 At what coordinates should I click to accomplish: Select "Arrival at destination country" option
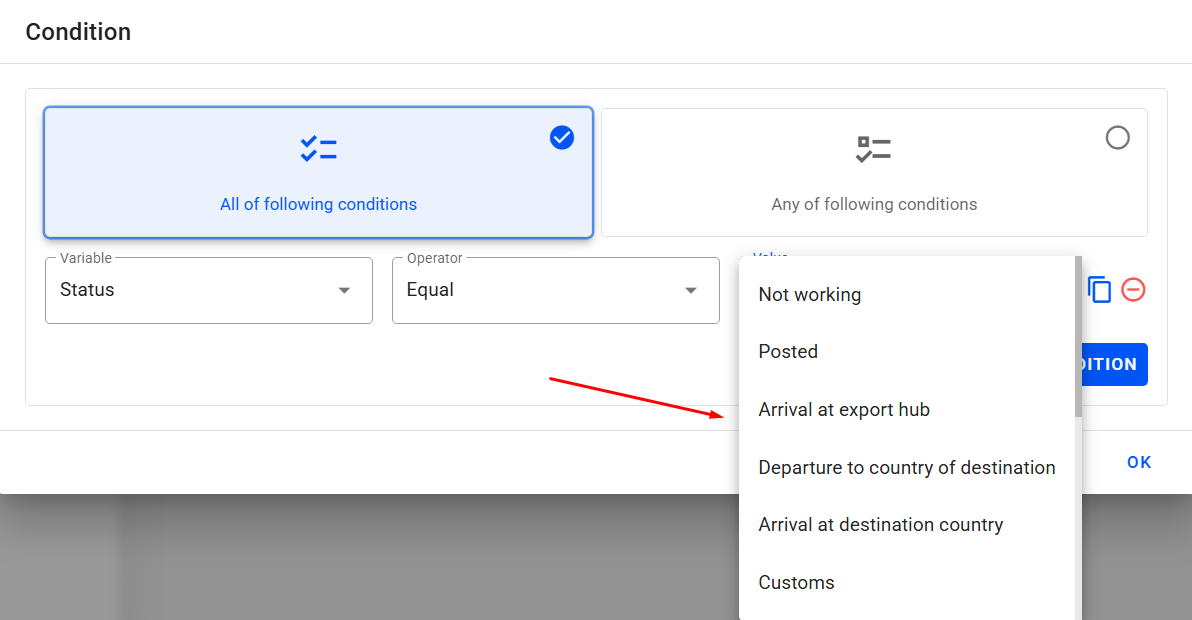880,525
